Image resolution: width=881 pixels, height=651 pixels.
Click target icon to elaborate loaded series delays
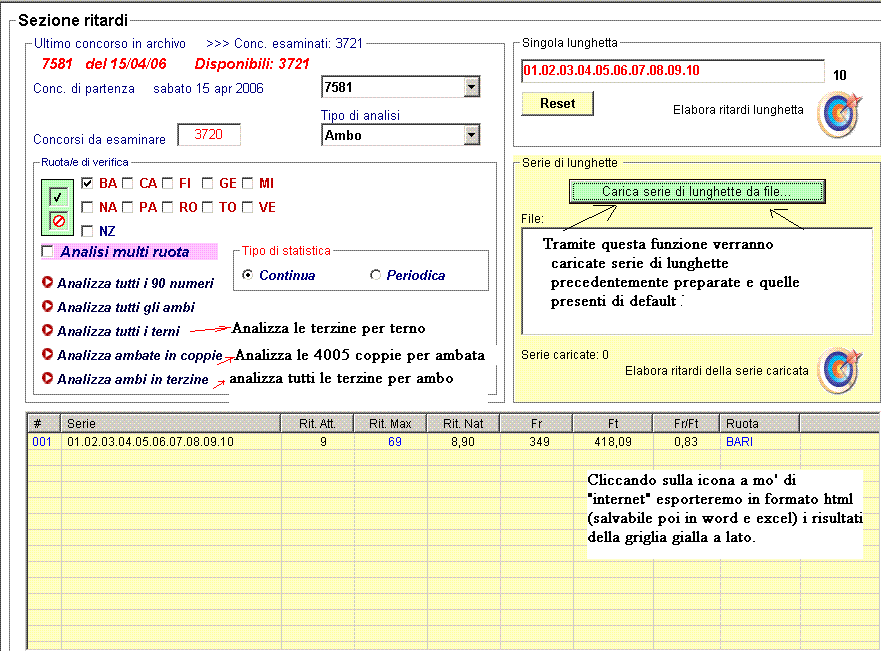[837, 369]
